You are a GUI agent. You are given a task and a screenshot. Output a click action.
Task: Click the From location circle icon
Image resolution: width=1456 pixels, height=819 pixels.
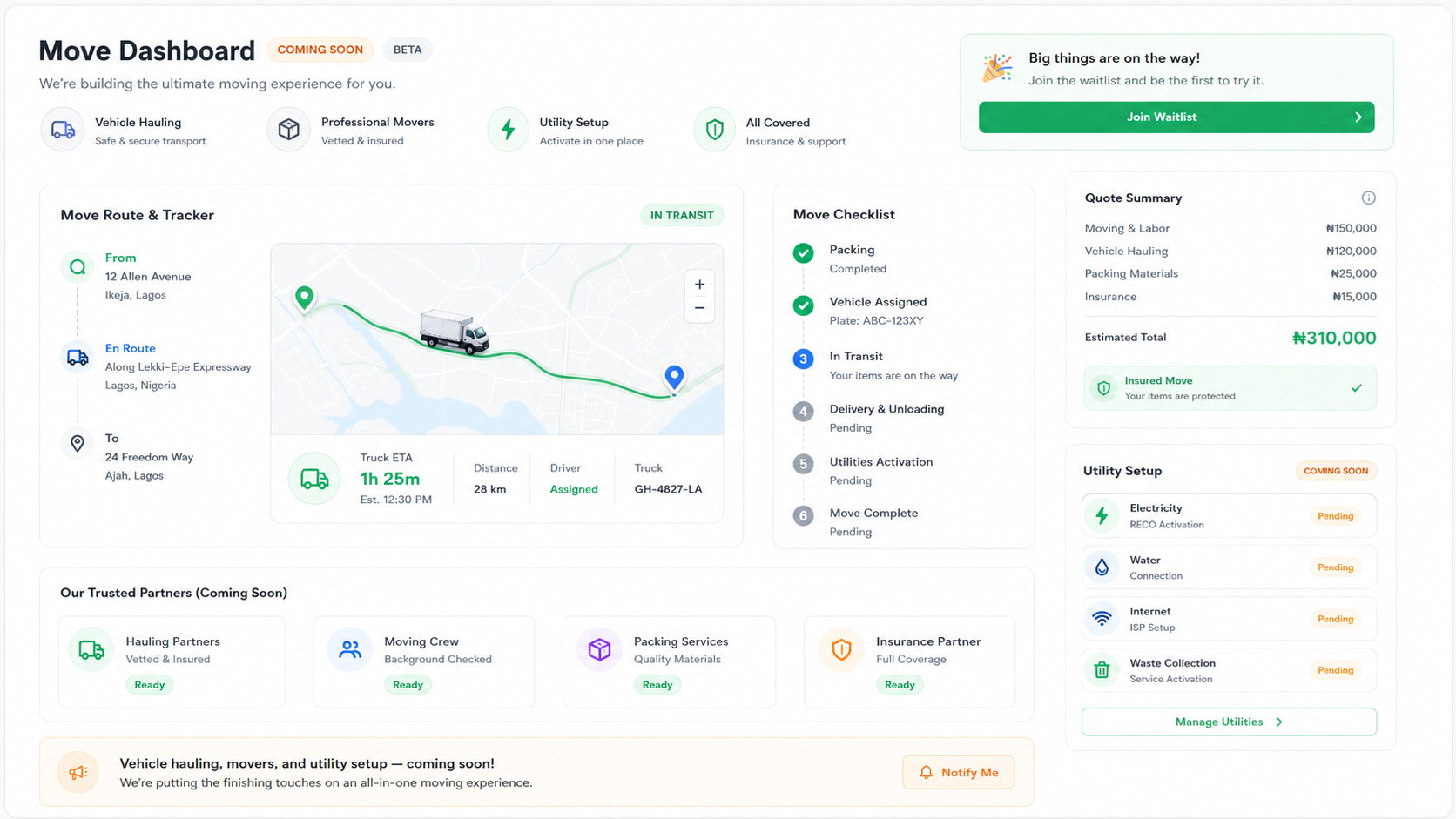click(x=78, y=267)
